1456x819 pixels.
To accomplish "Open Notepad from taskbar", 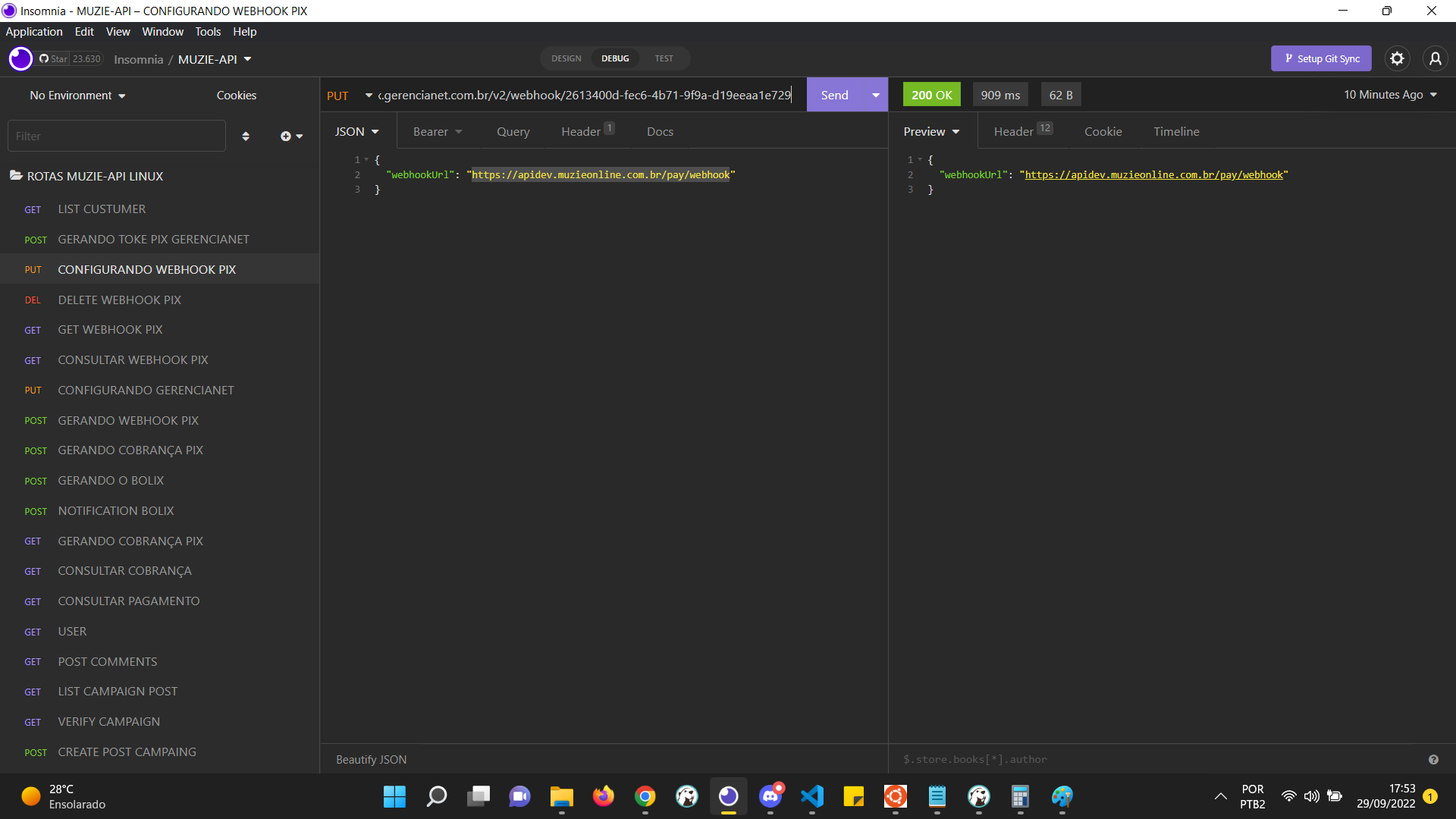I will coord(937,796).
